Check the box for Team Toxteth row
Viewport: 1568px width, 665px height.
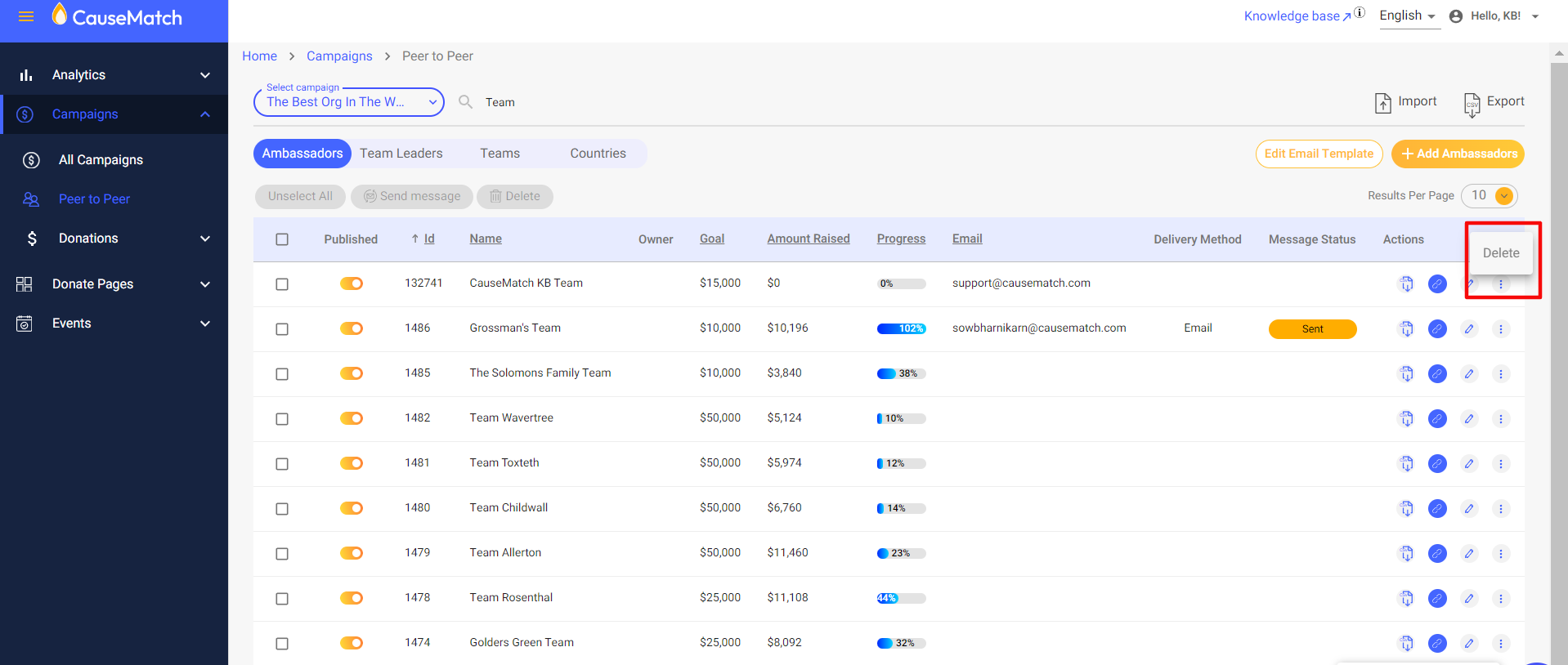click(282, 463)
